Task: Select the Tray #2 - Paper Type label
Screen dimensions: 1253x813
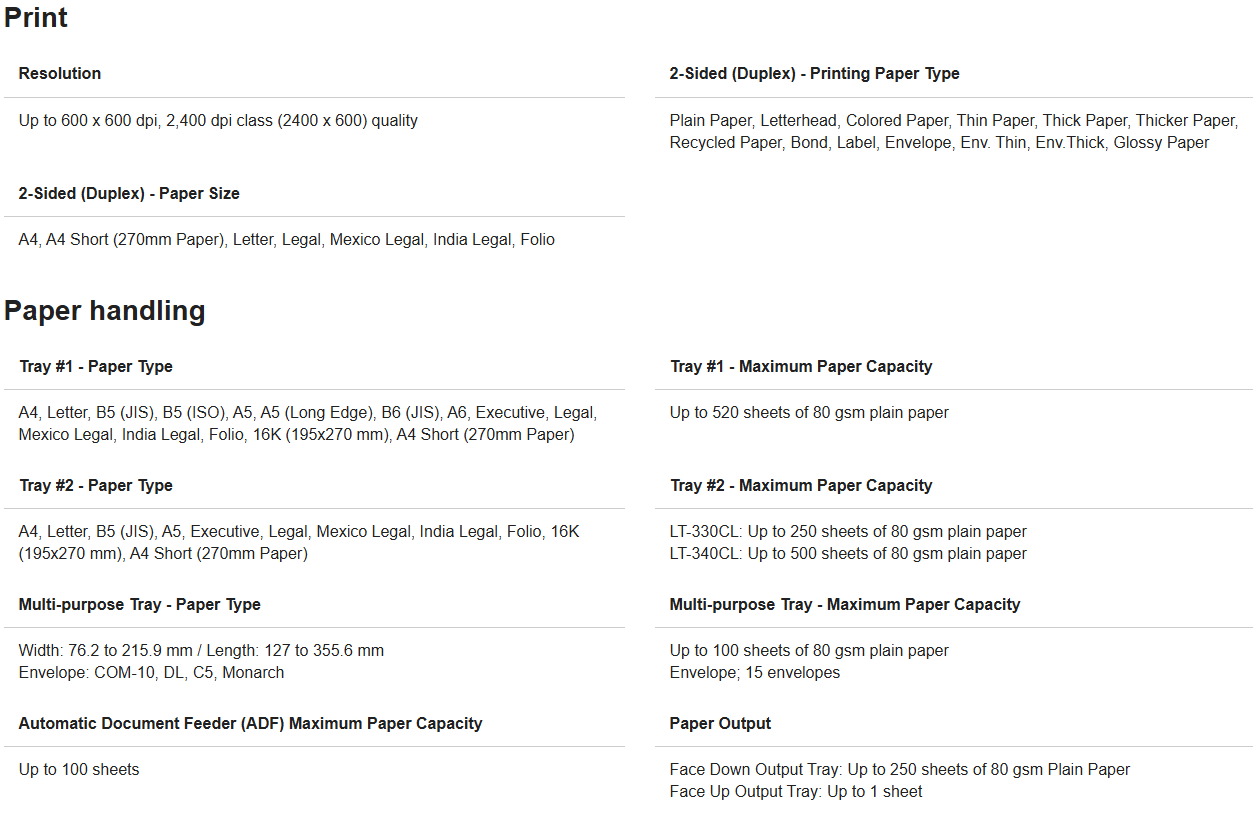Action: [x=96, y=486]
